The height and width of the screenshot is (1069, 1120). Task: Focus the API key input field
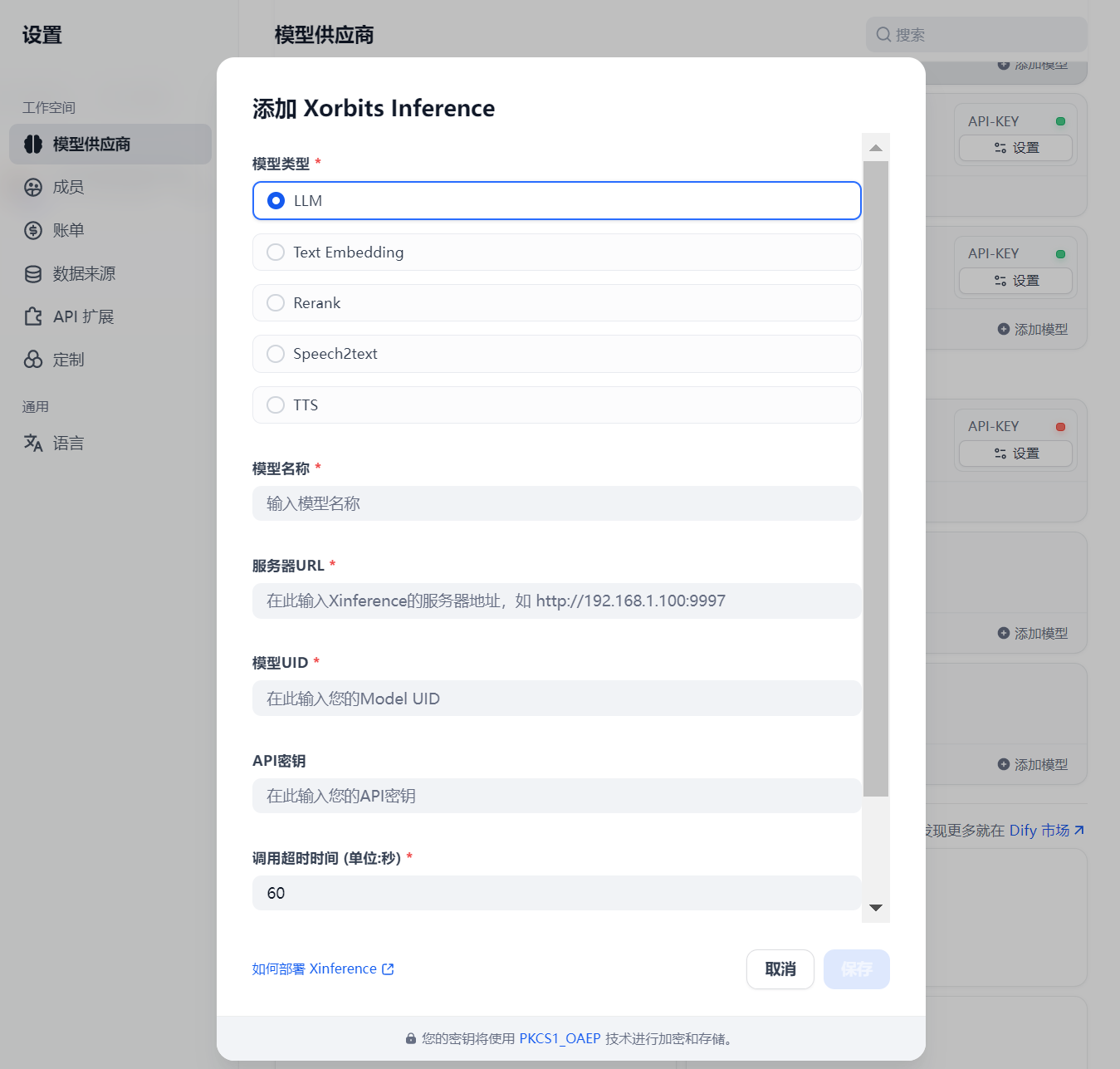pos(556,796)
